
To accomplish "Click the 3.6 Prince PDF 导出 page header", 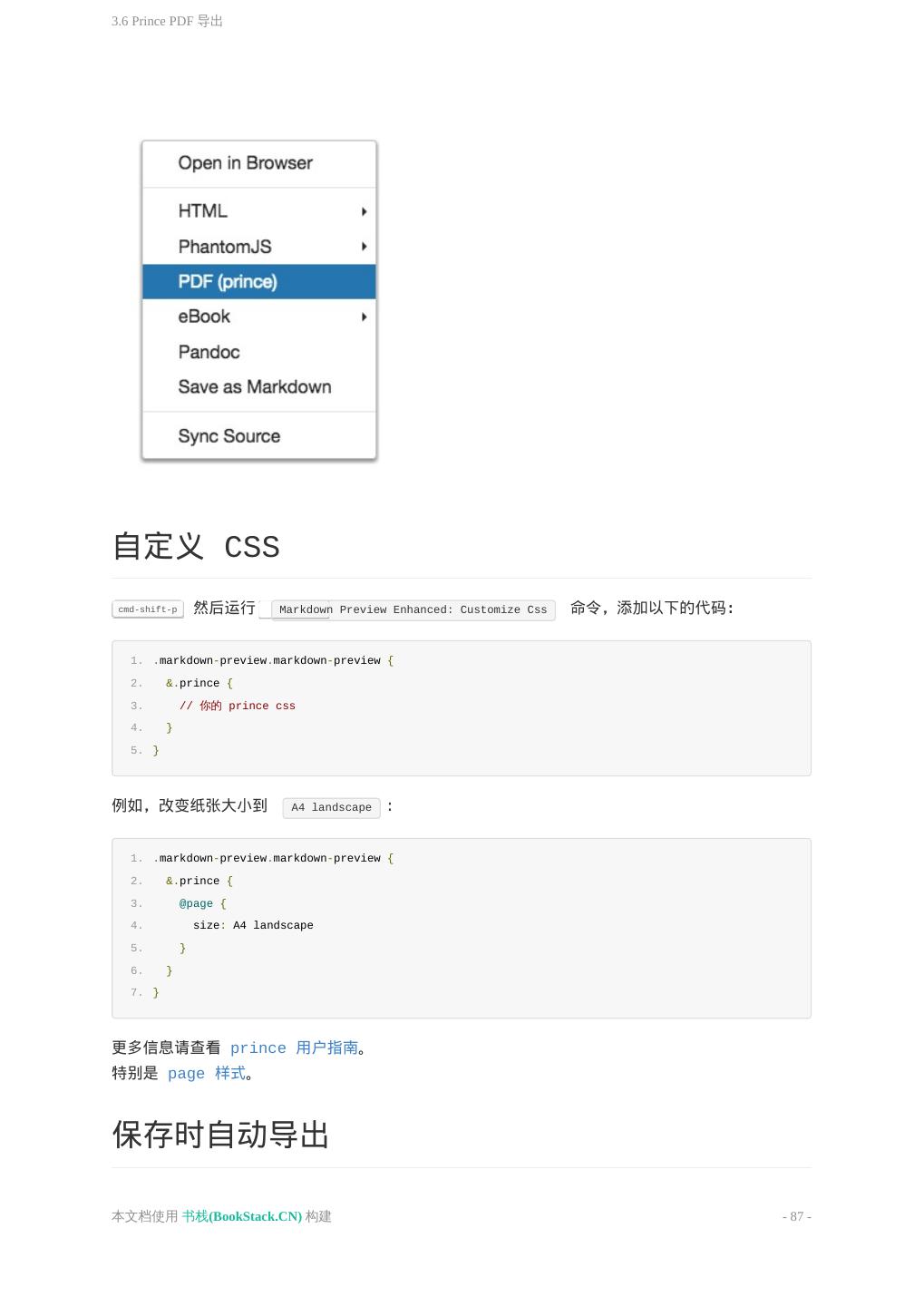I will [x=167, y=21].
